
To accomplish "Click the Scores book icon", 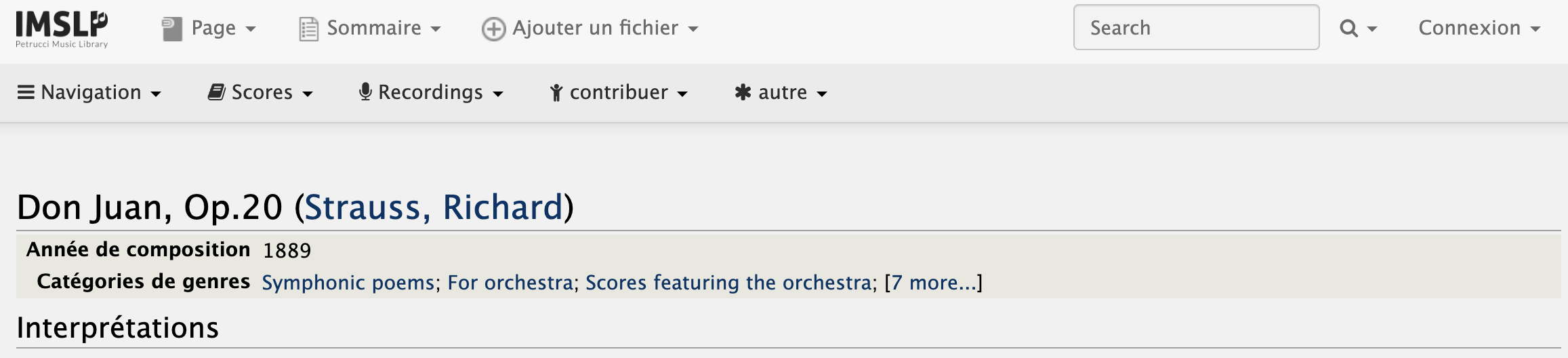I will 217,92.
